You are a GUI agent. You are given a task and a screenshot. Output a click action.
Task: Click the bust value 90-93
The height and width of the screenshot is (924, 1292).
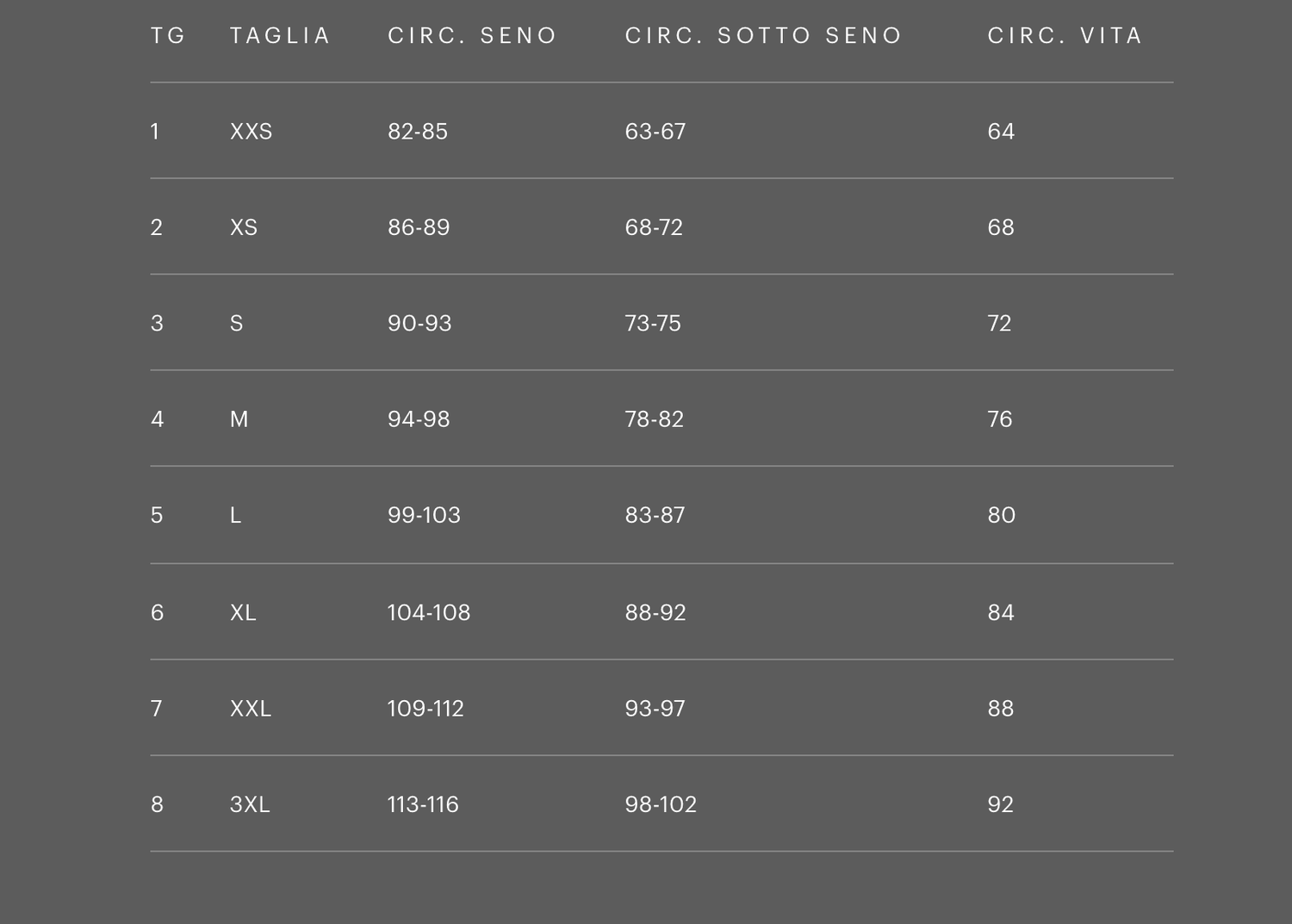click(419, 324)
